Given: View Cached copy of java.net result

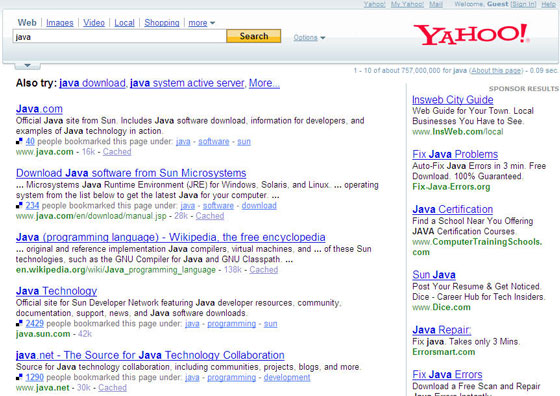Looking at the screenshot, I should [x=112, y=388].
